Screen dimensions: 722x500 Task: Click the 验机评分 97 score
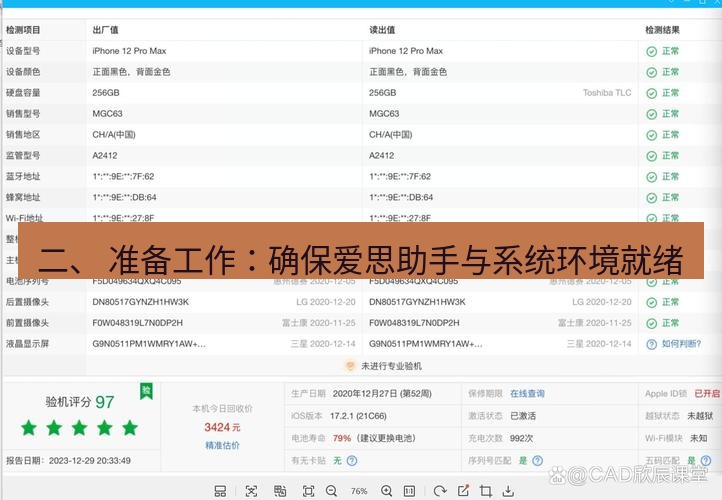pos(80,402)
